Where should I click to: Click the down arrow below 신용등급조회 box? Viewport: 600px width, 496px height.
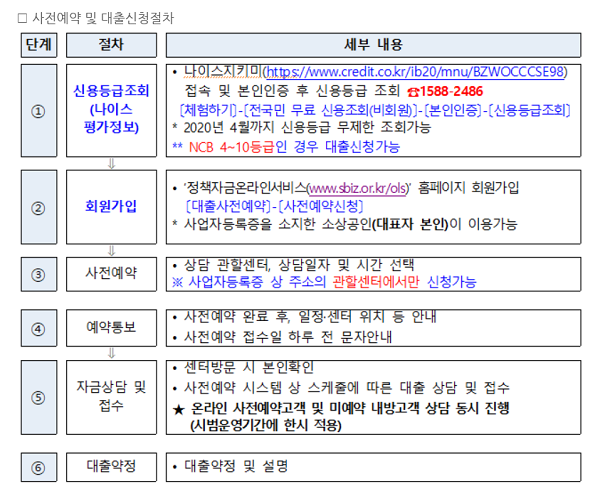[x=112, y=163]
